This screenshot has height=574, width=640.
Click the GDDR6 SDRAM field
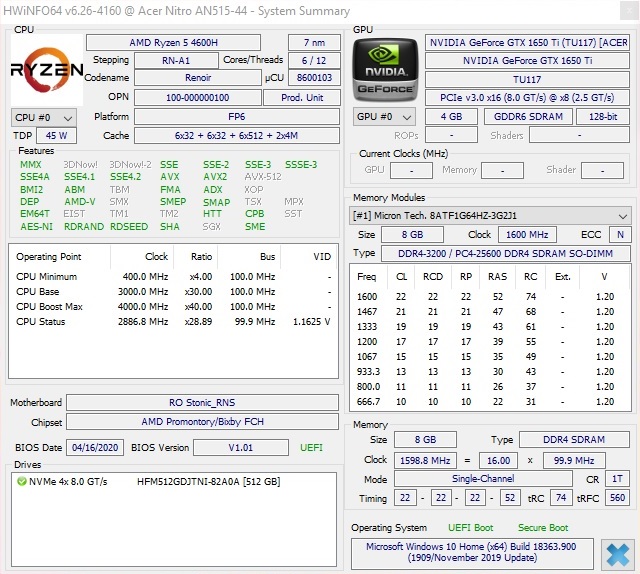click(528, 117)
